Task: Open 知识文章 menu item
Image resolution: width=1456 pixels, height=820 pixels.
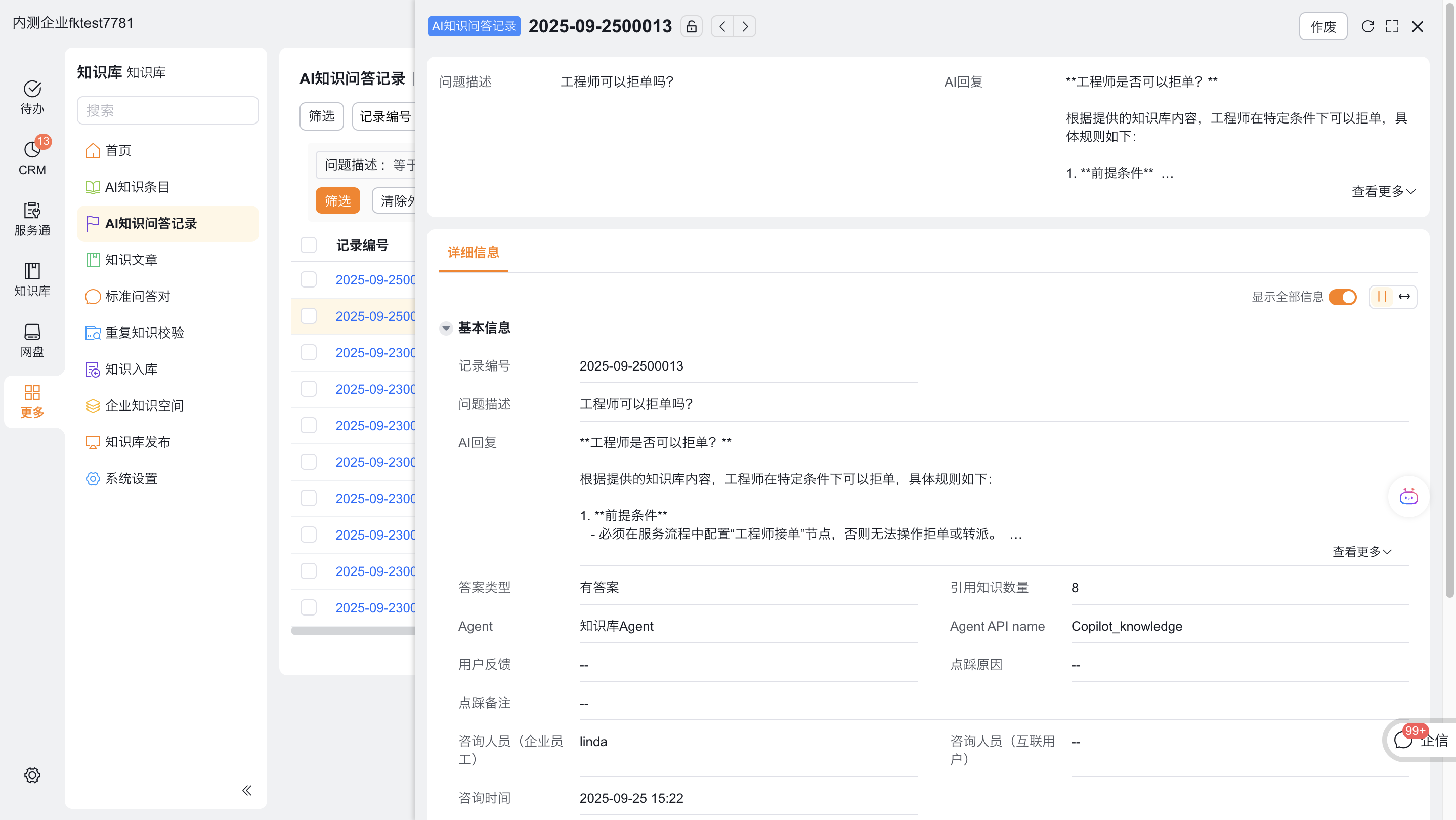Action: (131, 260)
